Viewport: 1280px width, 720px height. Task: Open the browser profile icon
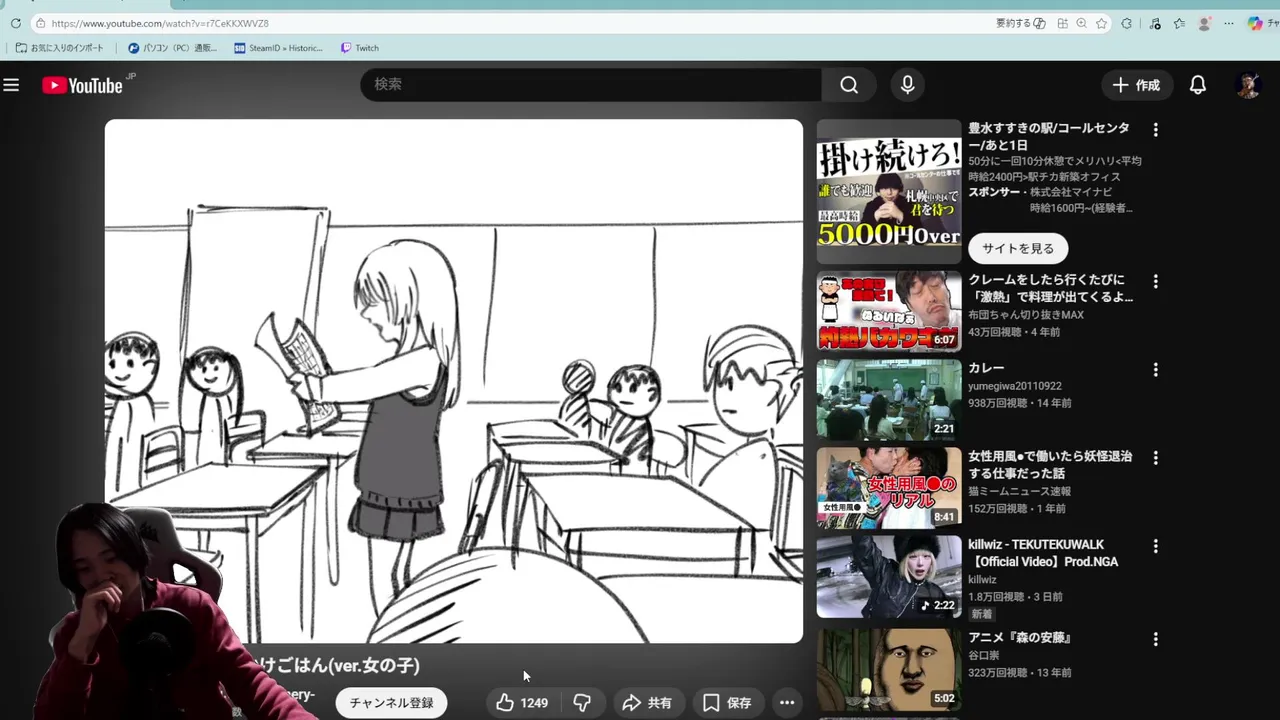tap(1204, 23)
